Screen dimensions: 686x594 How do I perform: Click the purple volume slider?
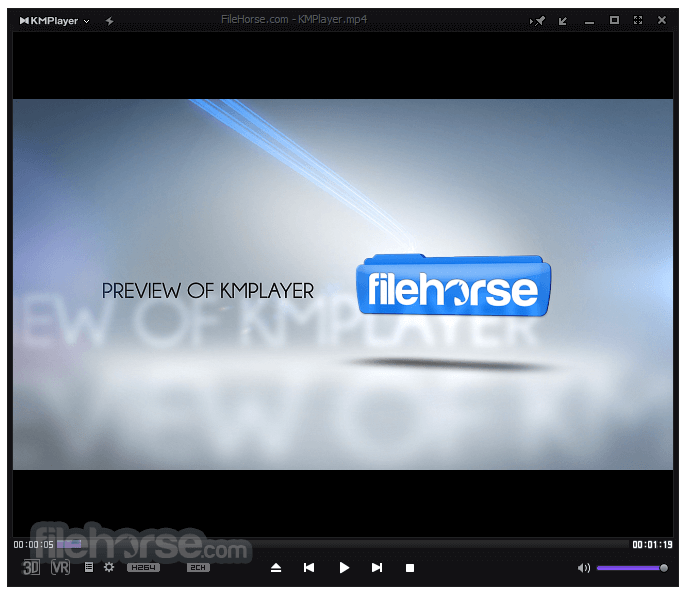point(632,568)
